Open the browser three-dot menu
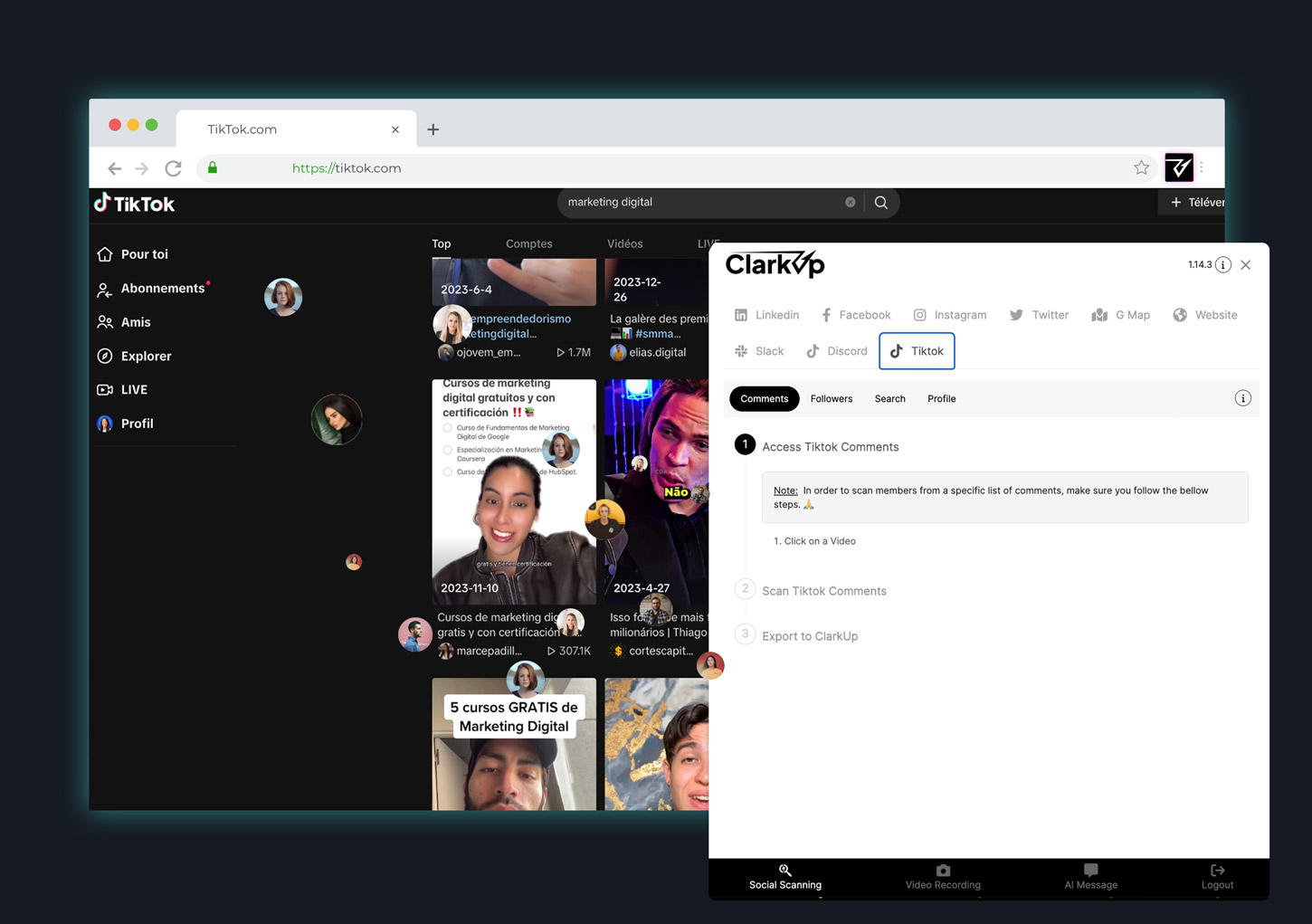1312x924 pixels. pos(1202,167)
